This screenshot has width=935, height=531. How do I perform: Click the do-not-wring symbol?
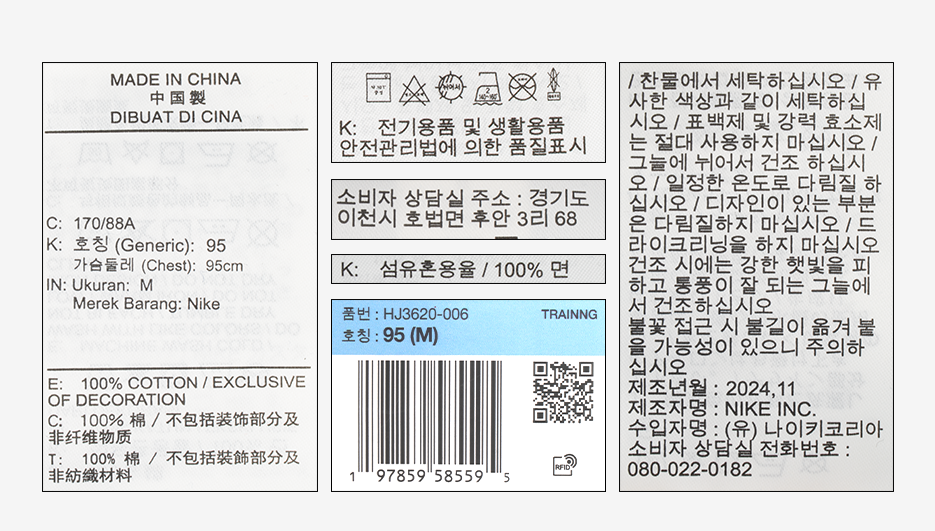[x=554, y=84]
